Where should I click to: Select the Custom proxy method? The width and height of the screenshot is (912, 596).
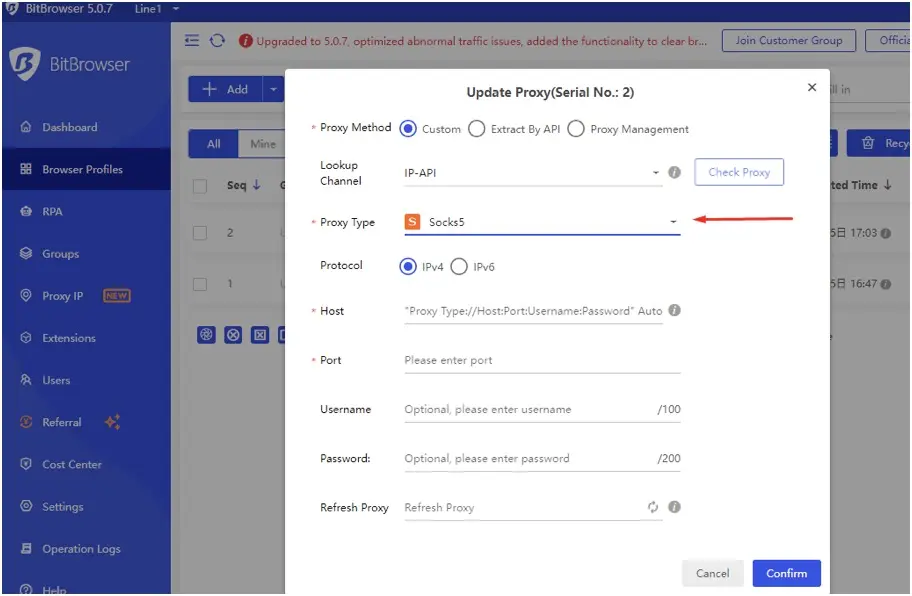pos(407,128)
